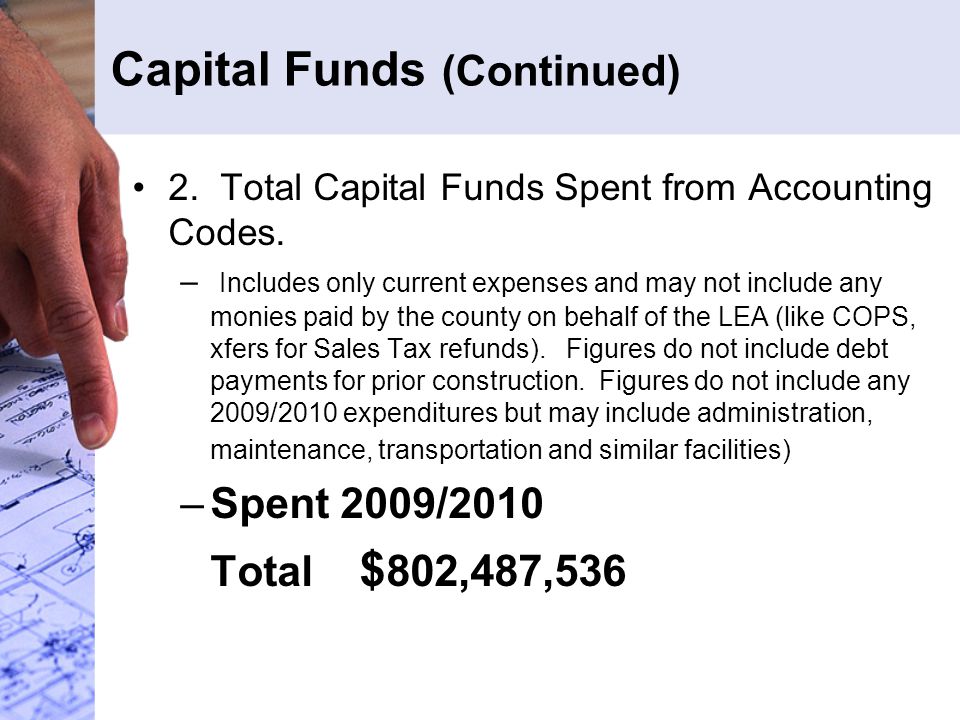The width and height of the screenshot is (960, 720).
Task: Click the phrase "Figures do not include debt"
Action: click(727, 349)
